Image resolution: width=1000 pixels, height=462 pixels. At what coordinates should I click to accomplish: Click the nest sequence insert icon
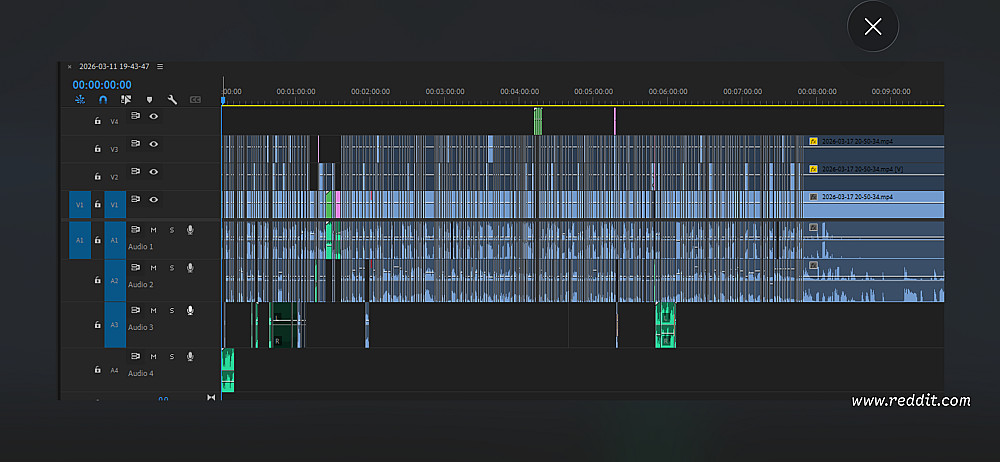point(80,100)
